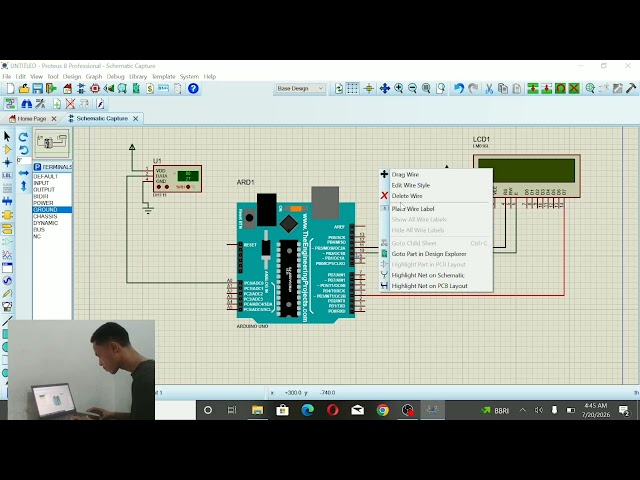Open the File menu

click(x=7, y=76)
